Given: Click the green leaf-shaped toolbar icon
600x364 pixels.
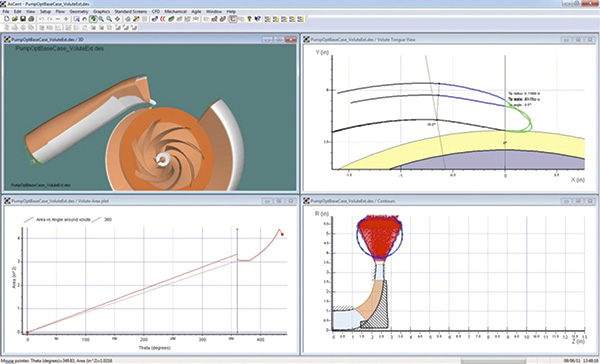Looking at the screenshot, I should (x=171, y=19).
